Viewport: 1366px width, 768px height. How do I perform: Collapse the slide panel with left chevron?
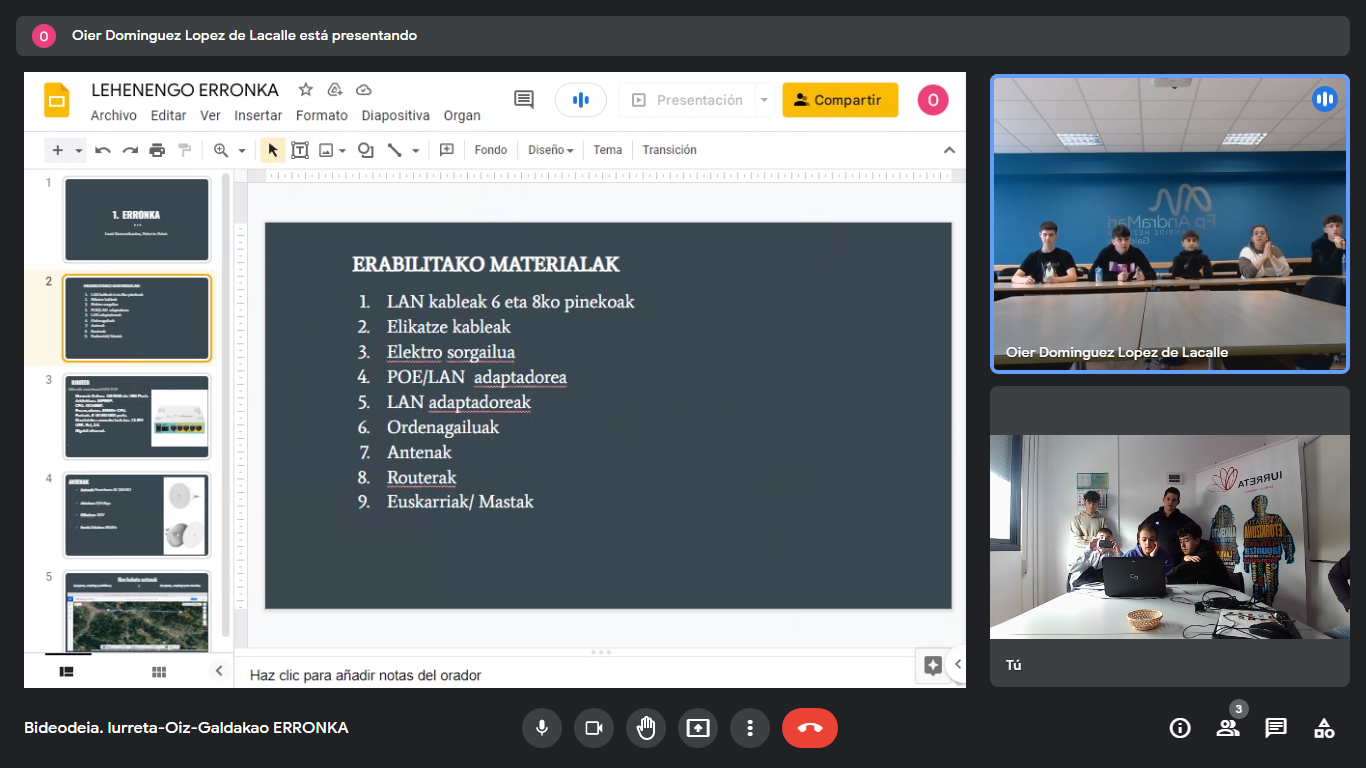click(x=219, y=671)
